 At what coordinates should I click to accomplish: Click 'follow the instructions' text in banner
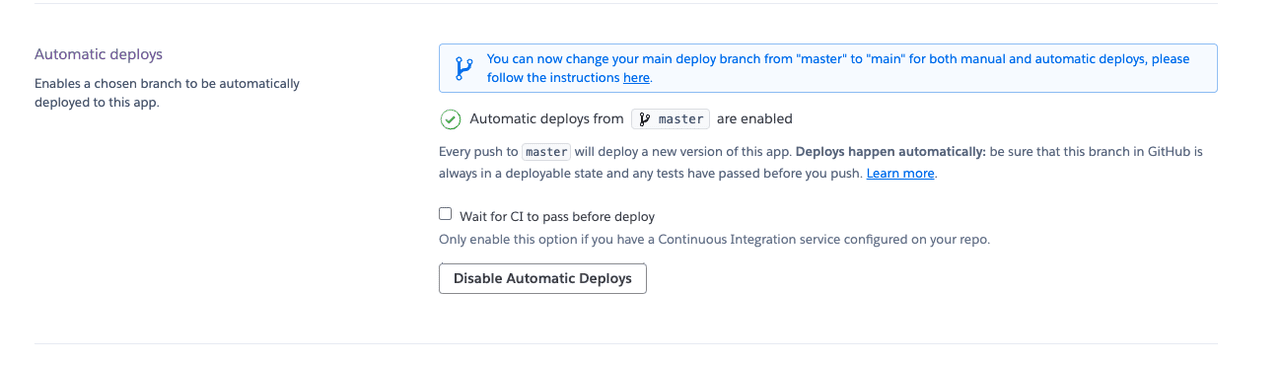553,77
